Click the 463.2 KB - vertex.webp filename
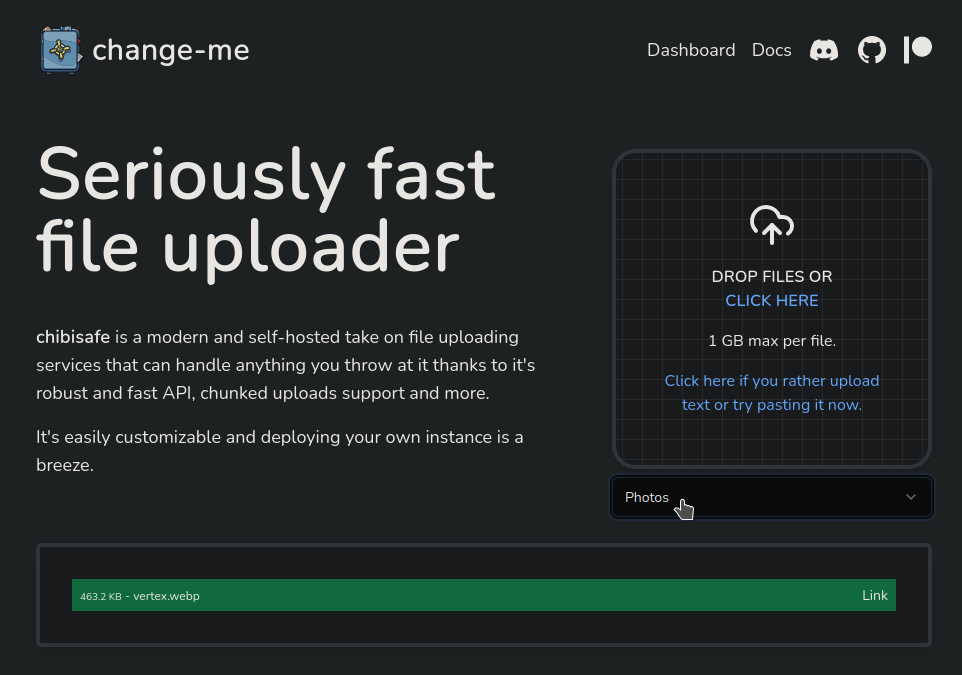The width and height of the screenshot is (962, 675). 140,596
